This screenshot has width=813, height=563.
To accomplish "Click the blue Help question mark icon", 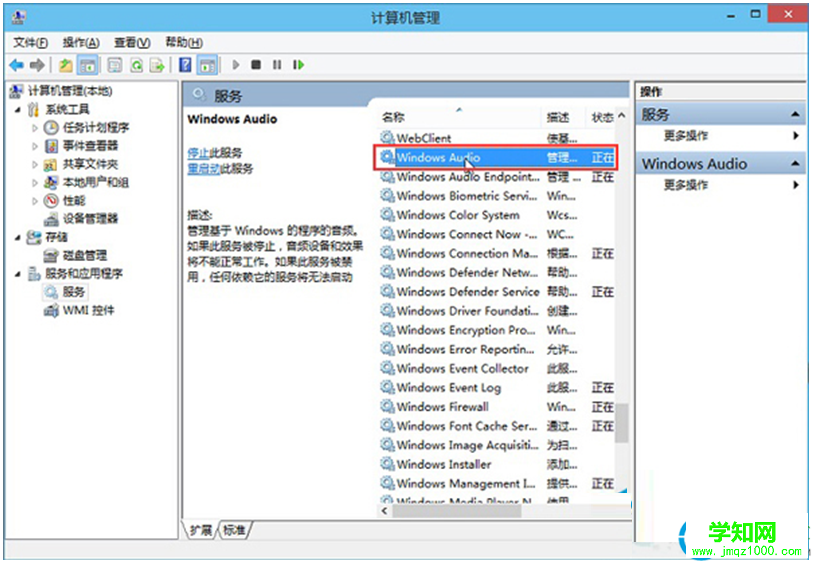I will [185, 65].
